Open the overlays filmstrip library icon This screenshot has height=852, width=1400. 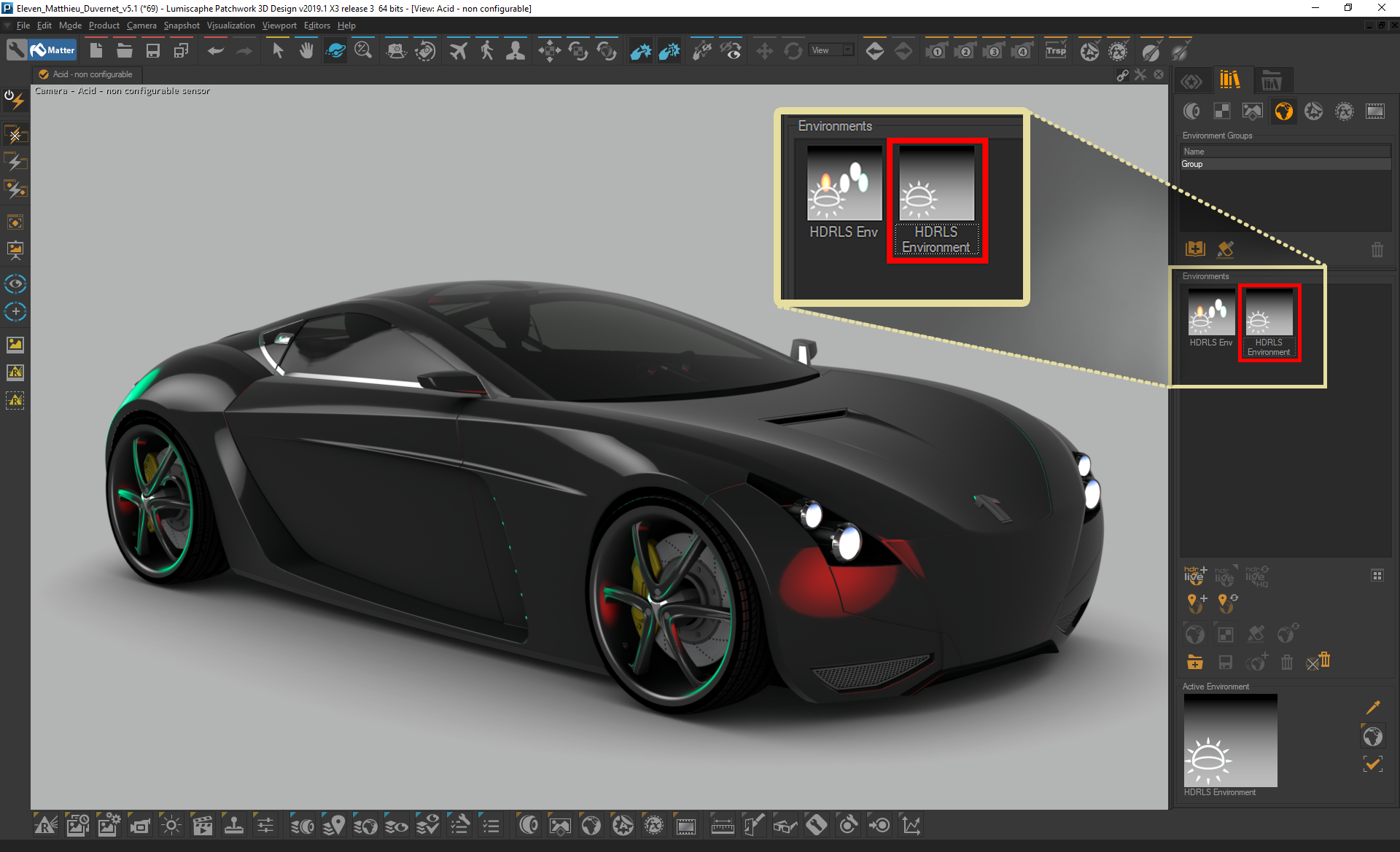pyautogui.click(x=1375, y=111)
